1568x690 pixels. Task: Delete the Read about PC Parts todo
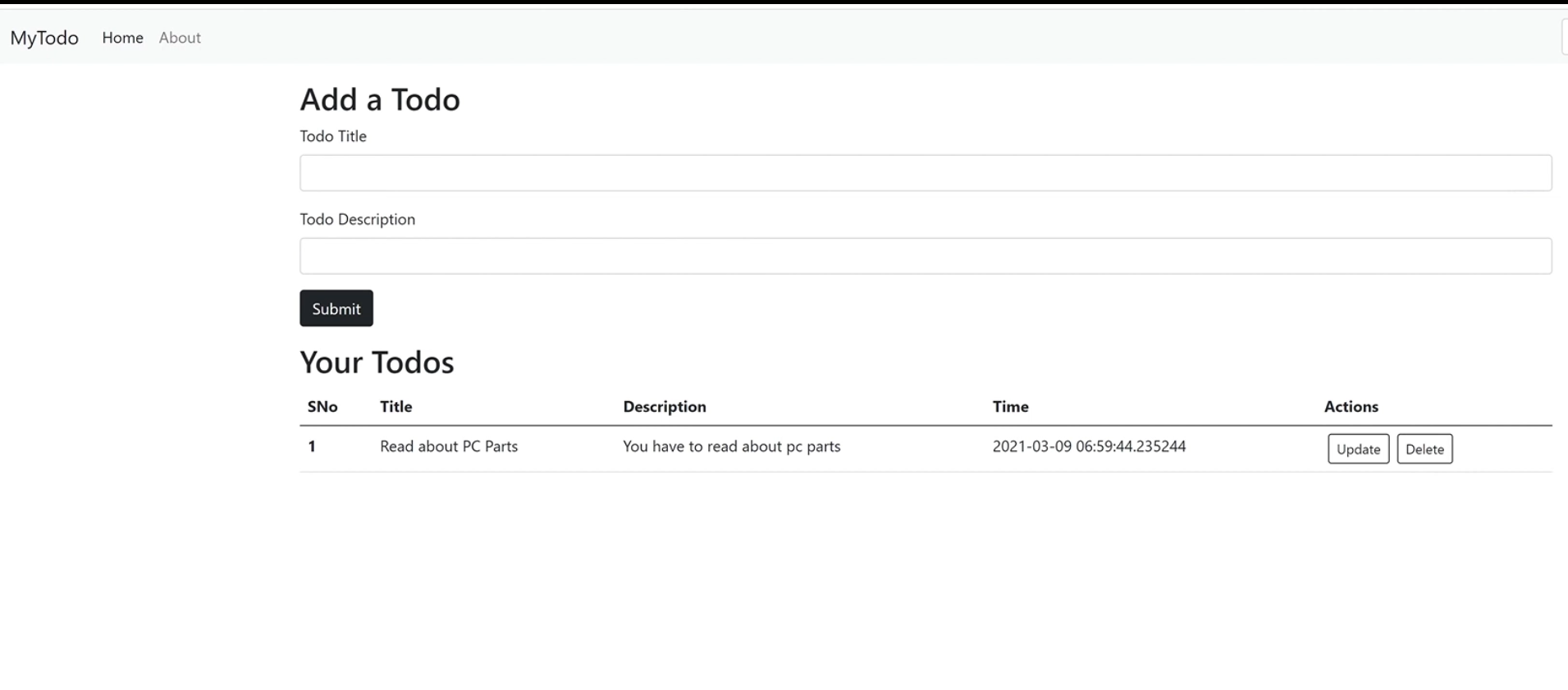(x=1424, y=449)
